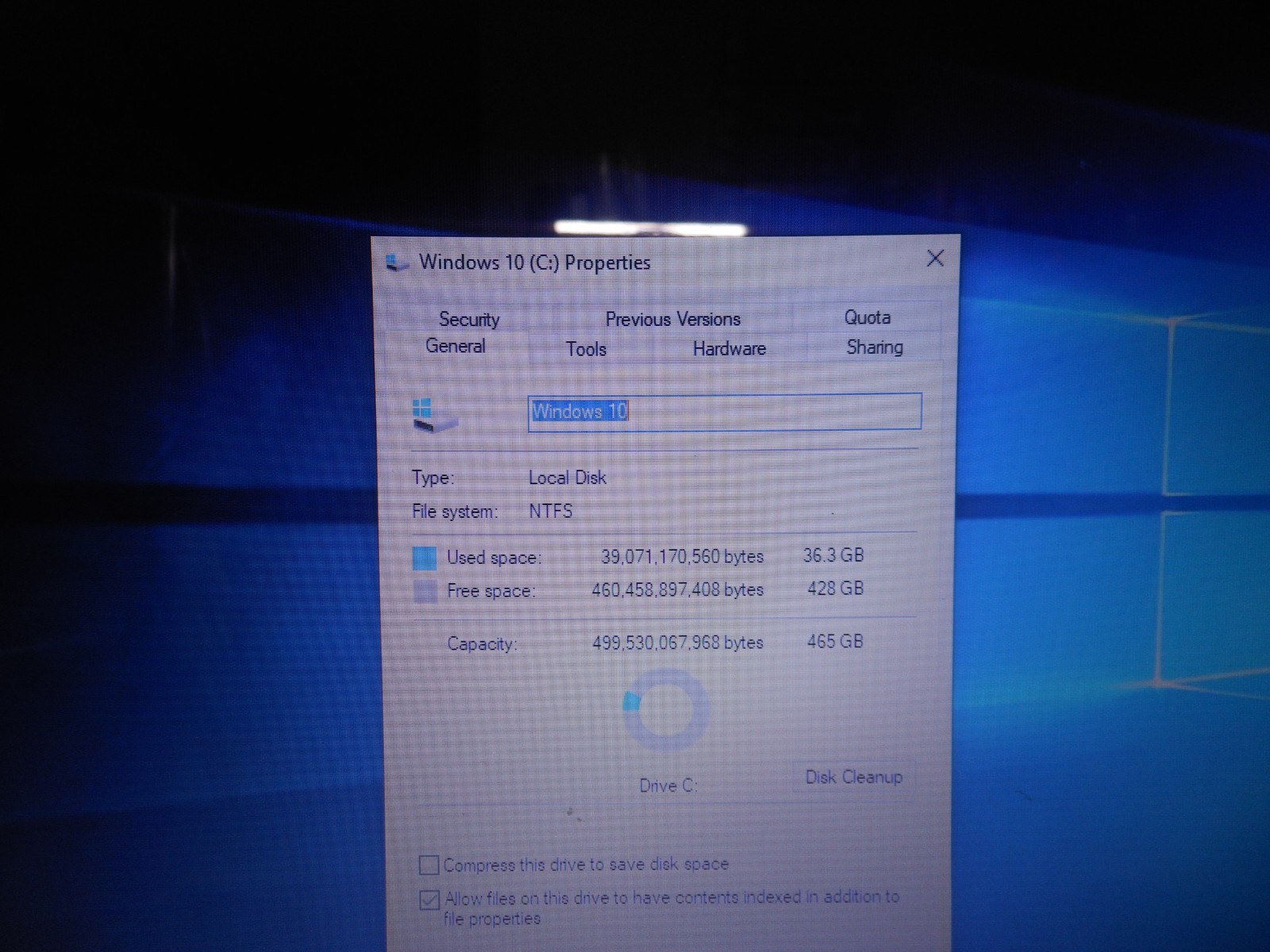Click the 'File system:' label
The image size is (1270, 952).
(x=454, y=512)
